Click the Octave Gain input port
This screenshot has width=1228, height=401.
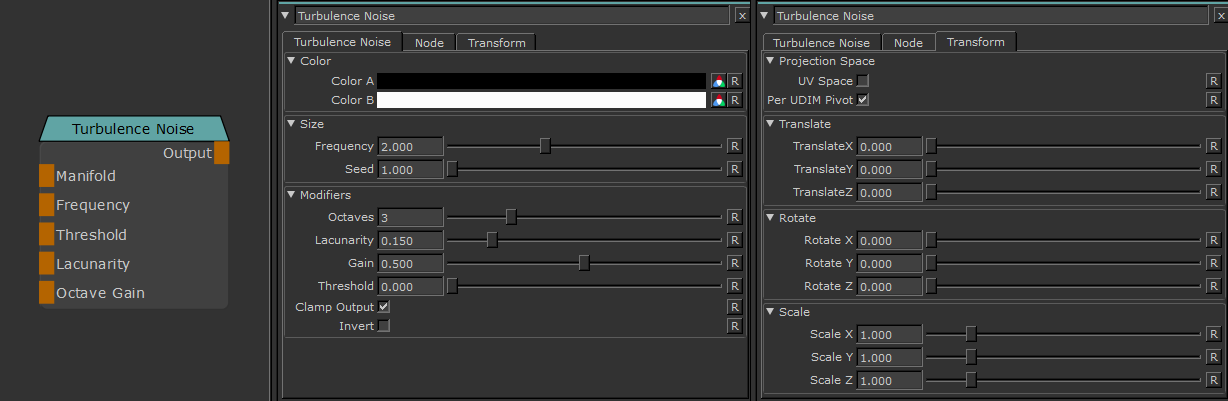point(46,293)
